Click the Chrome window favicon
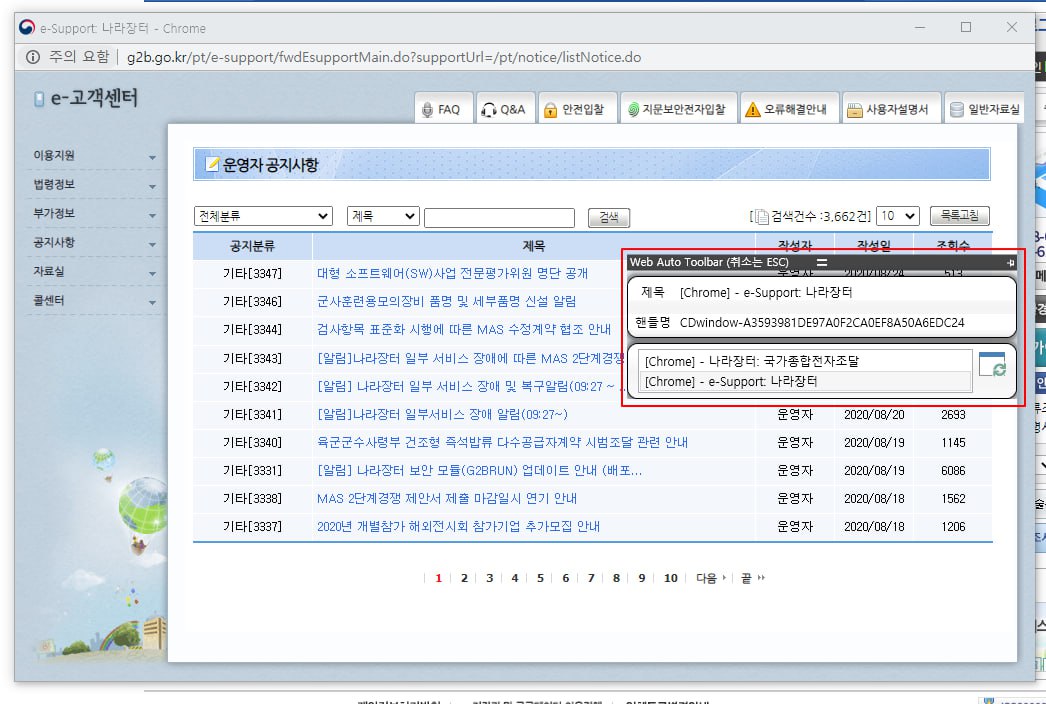This screenshot has height=704, width=1046. click(x=27, y=27)
